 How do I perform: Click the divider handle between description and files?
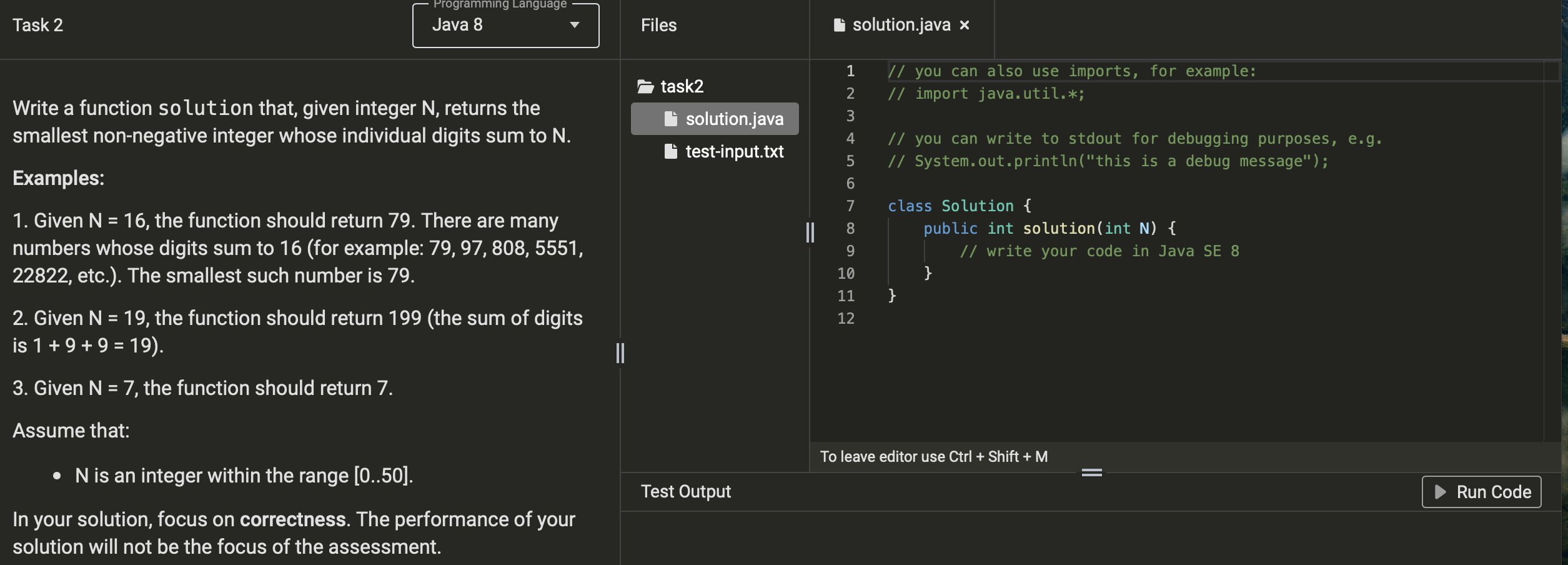tap(620, 353)
